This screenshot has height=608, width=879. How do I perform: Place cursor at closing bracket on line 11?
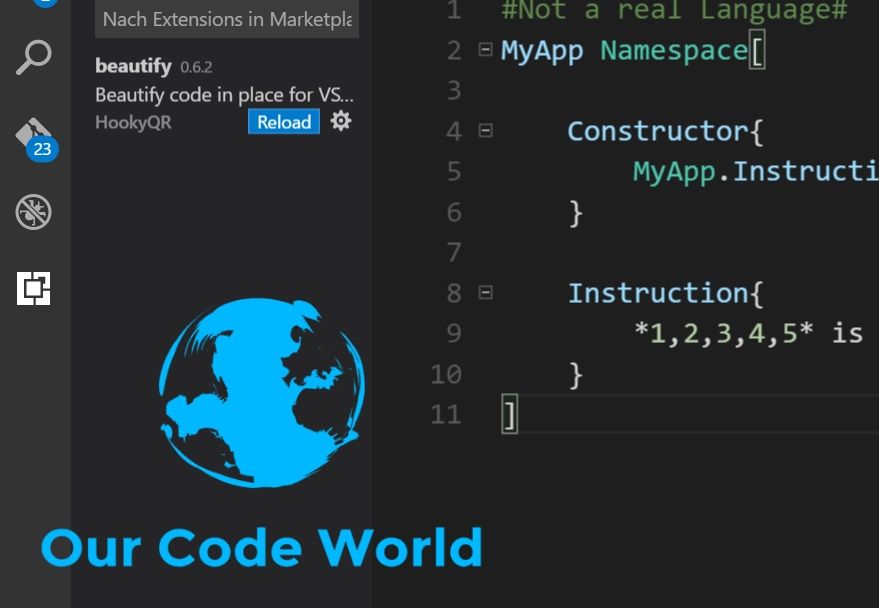509,415
